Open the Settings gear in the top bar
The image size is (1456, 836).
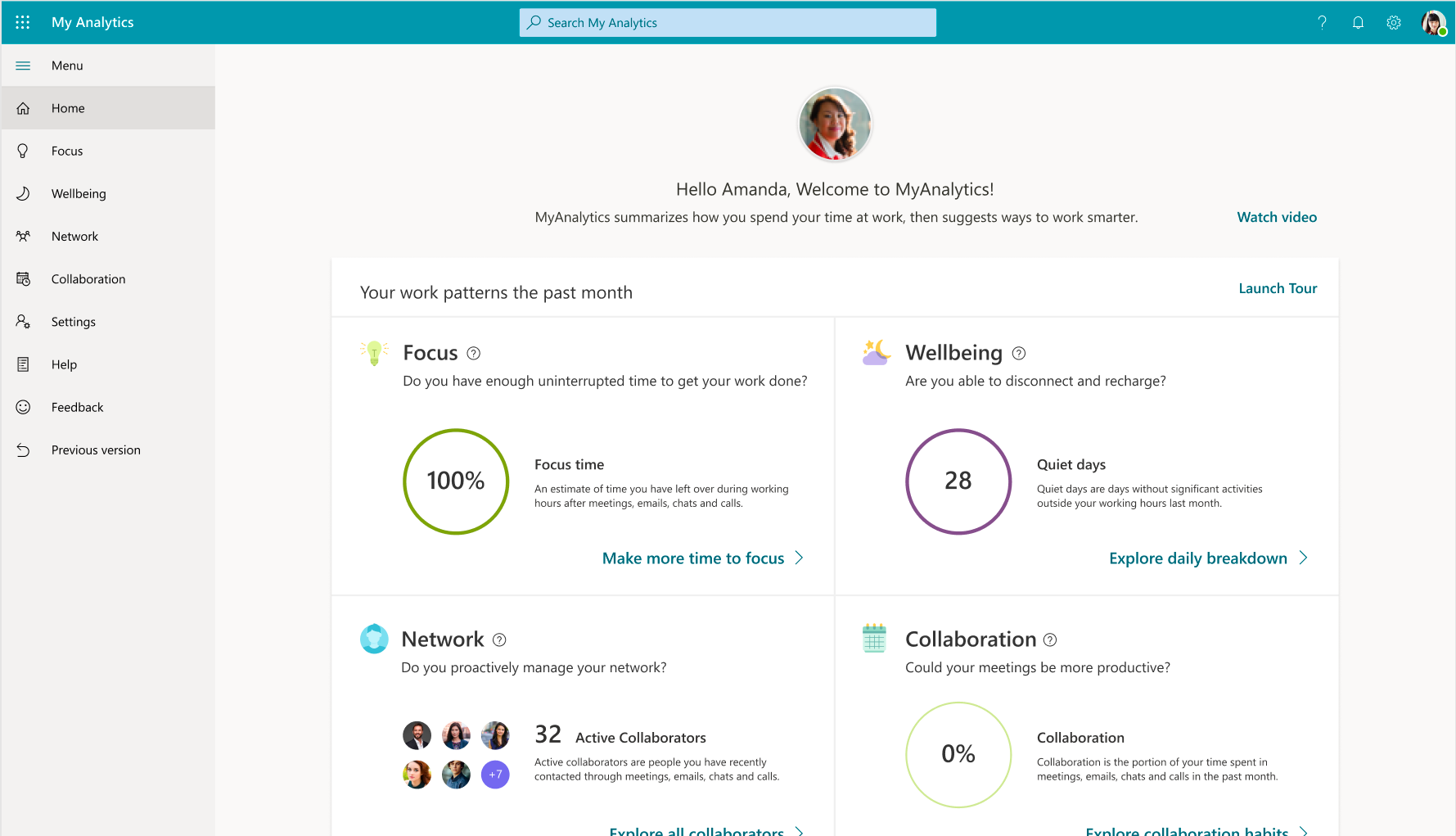1394,22
